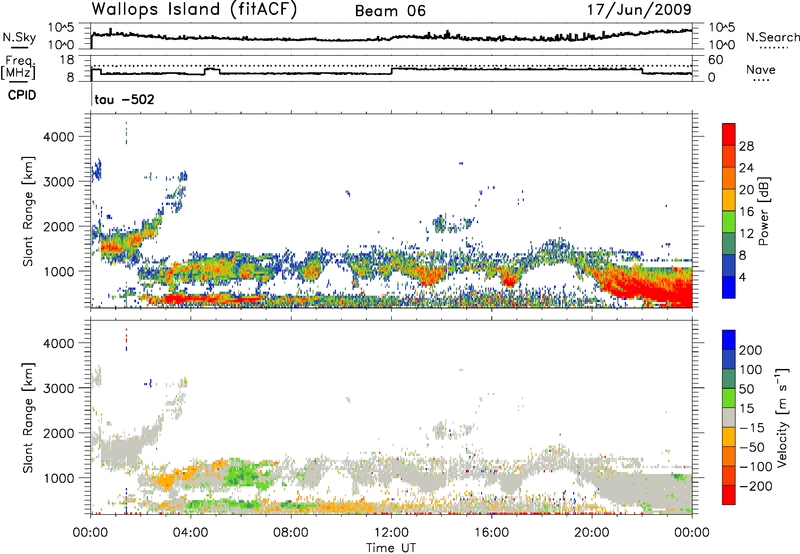Click the '60' tick label beside Nave

coord(715,60)
